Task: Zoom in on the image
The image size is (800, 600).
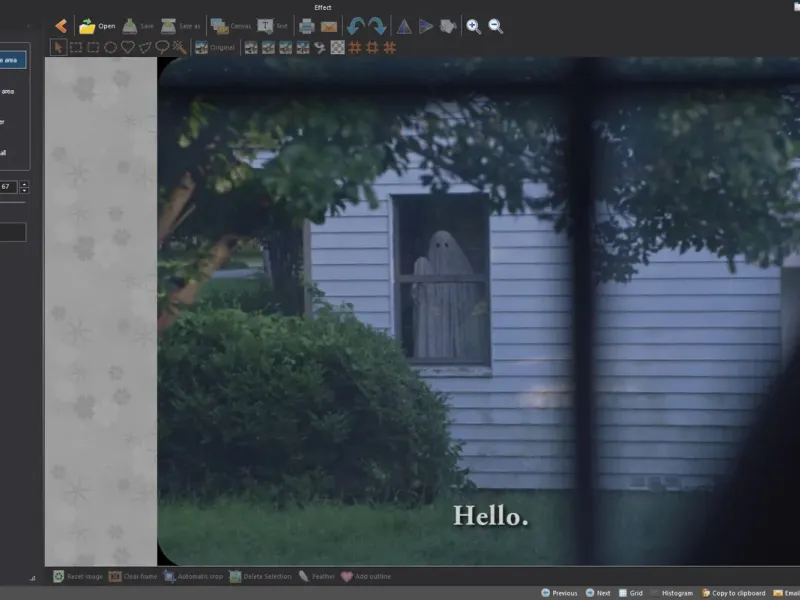Action: 474,26
